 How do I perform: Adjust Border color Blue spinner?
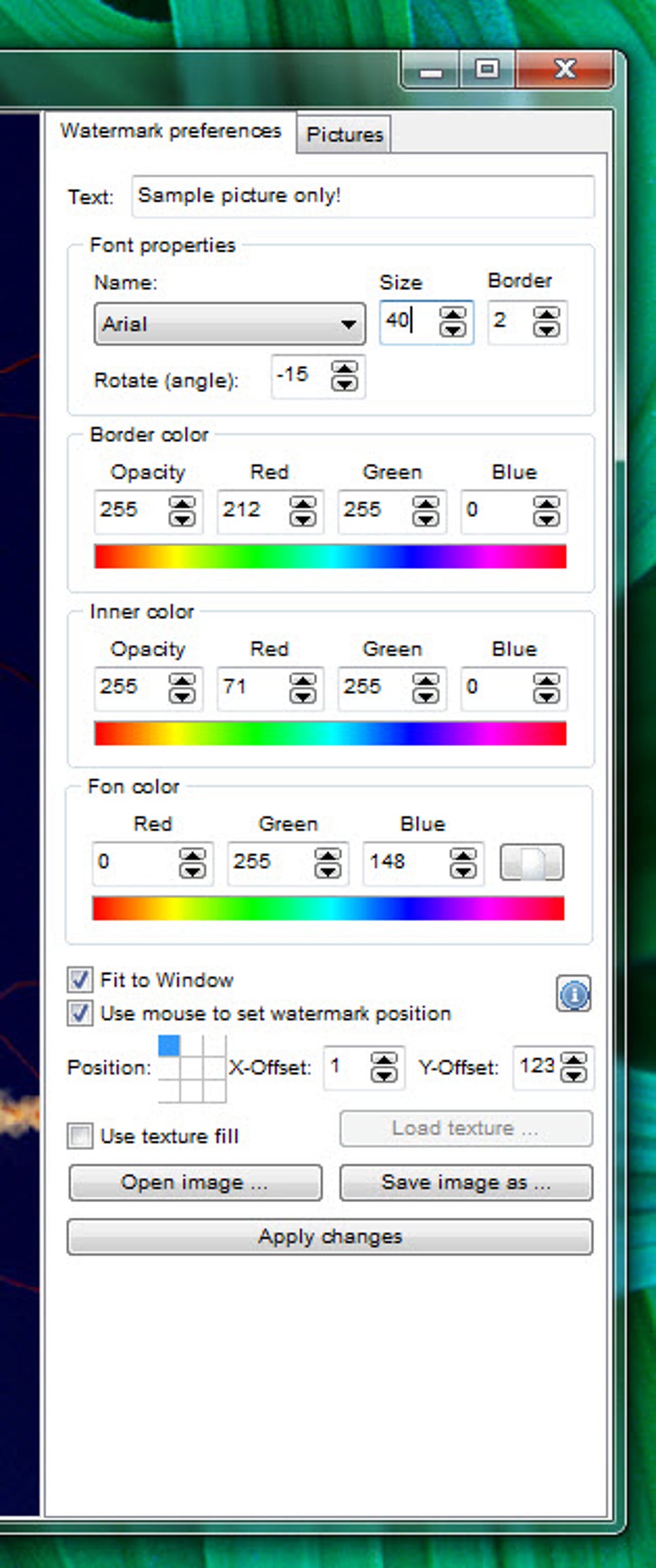(x=547, y=511)
